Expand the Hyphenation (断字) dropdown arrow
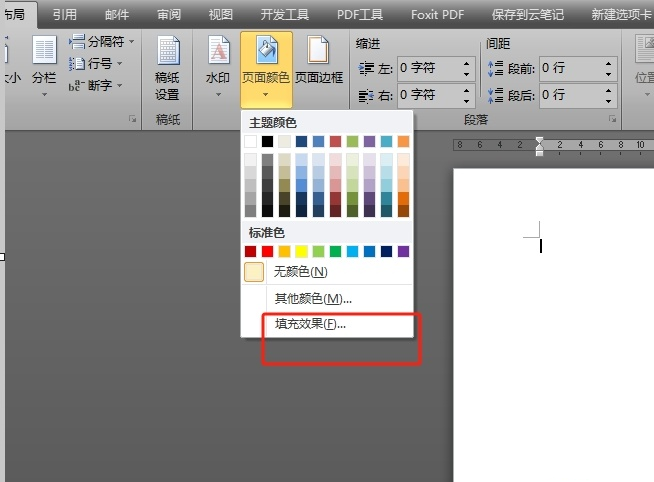This screenshot has height=482, width=654. pos(120,85)
